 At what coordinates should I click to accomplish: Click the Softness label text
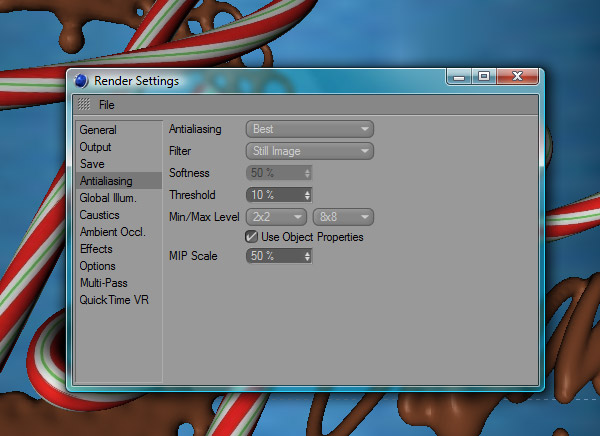click(x=189, y=173)
